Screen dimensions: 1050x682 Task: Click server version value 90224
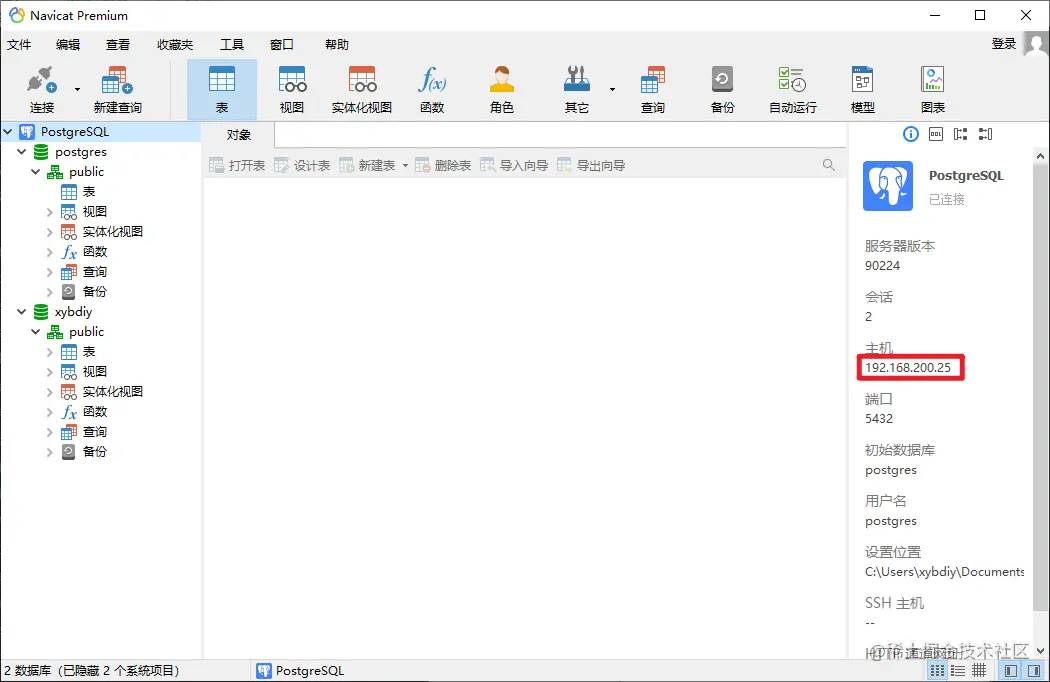pos(882,266)
